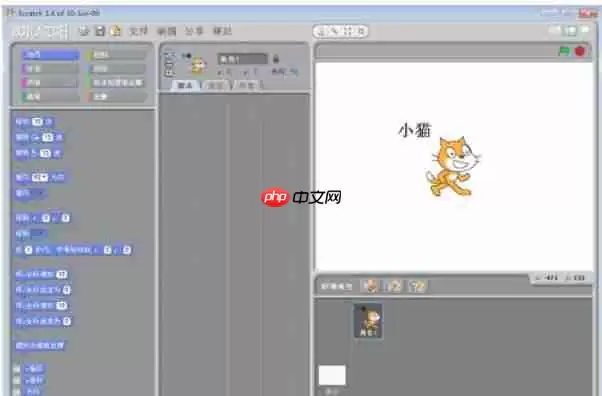This screenshot has width=602, height=396.
Task: Close the Scratch window
Action: (x=589, y=13)
